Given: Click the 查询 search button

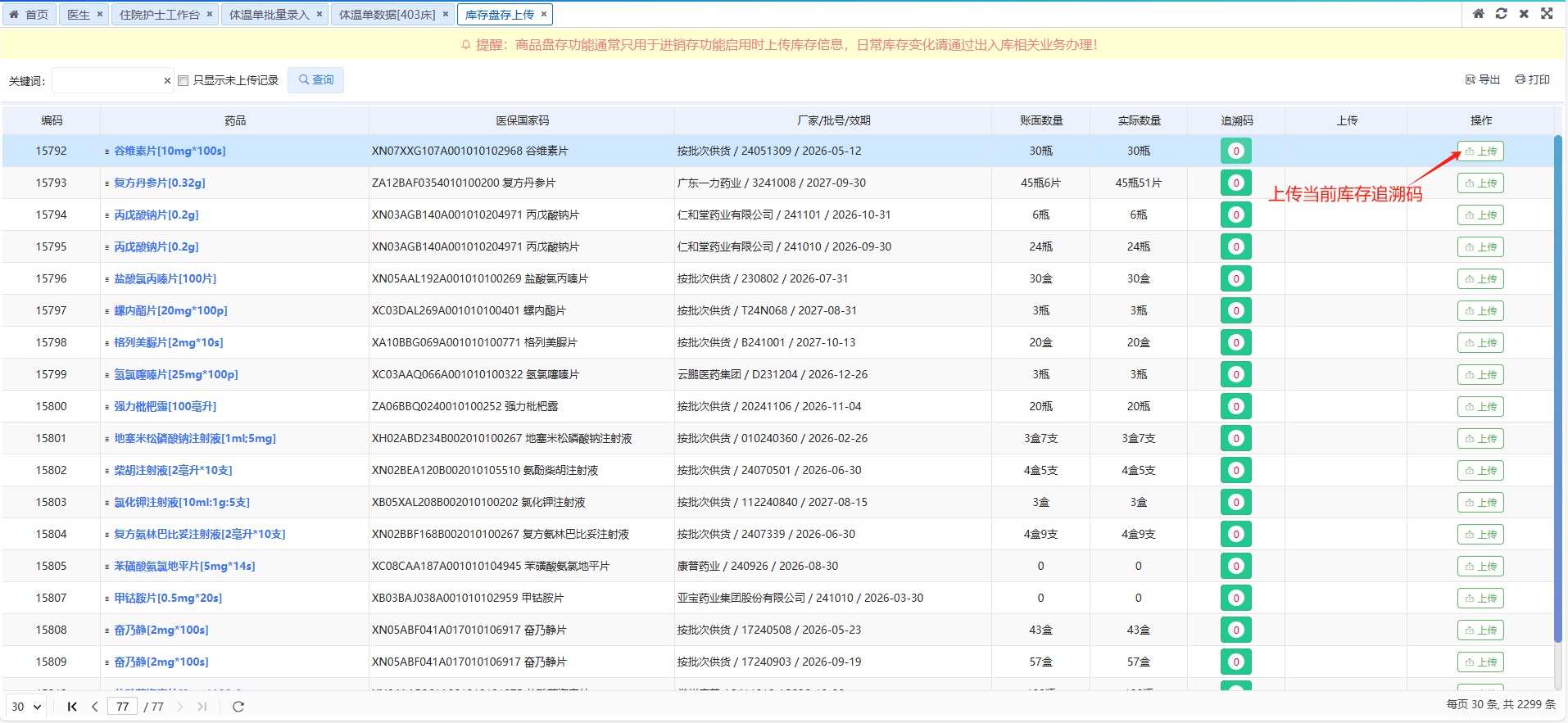Looking at the screenshot, I should pyautogui.click(x=316, y=80).
